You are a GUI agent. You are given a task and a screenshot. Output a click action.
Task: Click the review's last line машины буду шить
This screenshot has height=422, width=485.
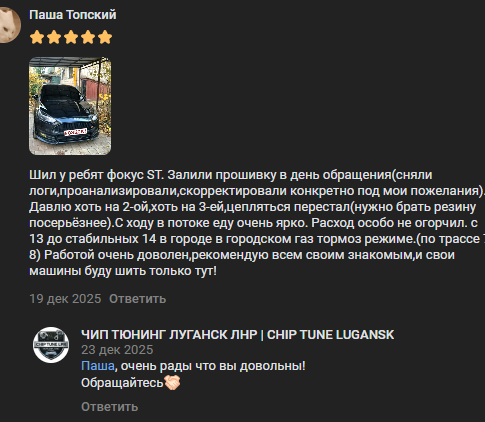[123, 271]
